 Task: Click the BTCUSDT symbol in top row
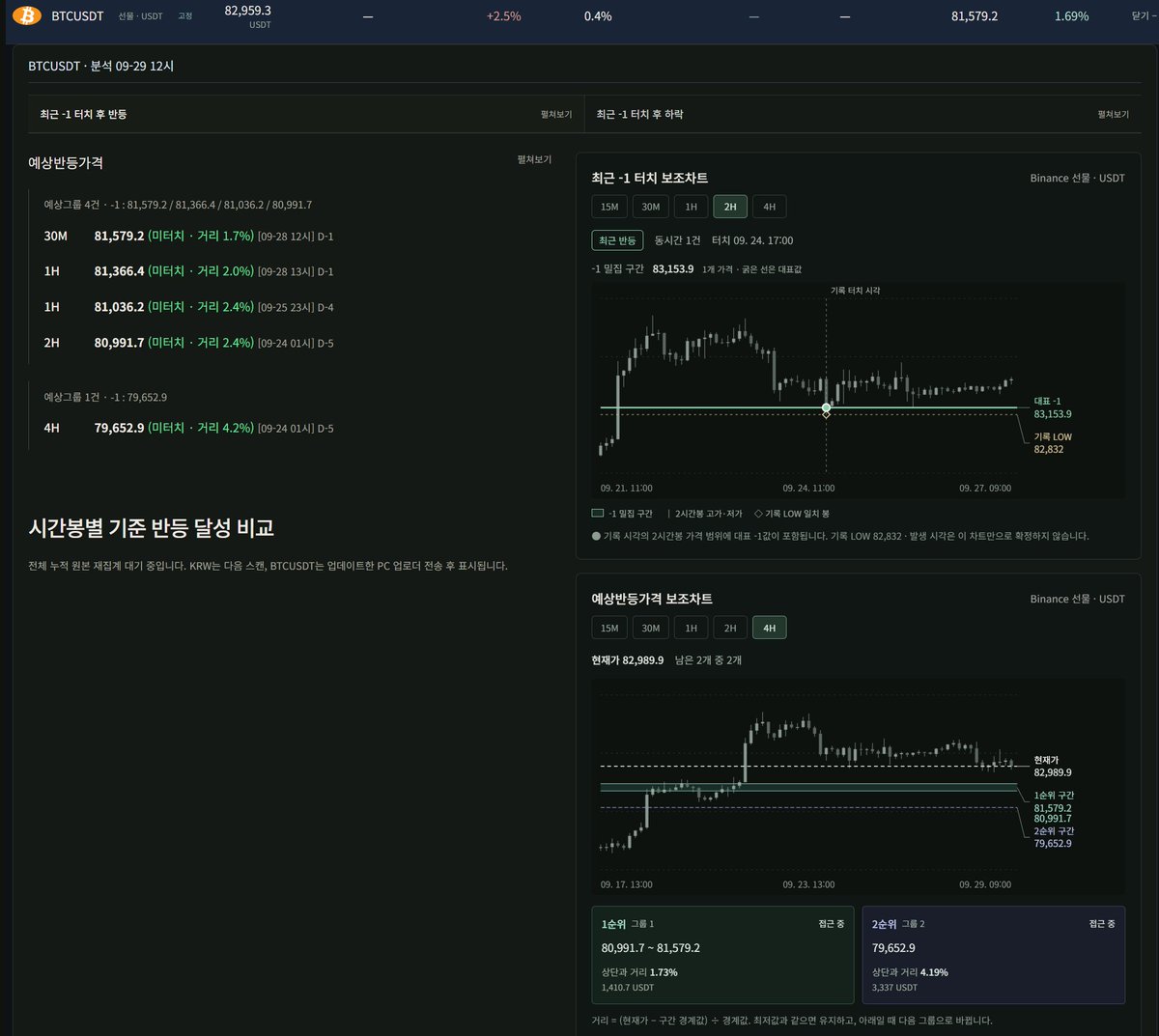77,16
